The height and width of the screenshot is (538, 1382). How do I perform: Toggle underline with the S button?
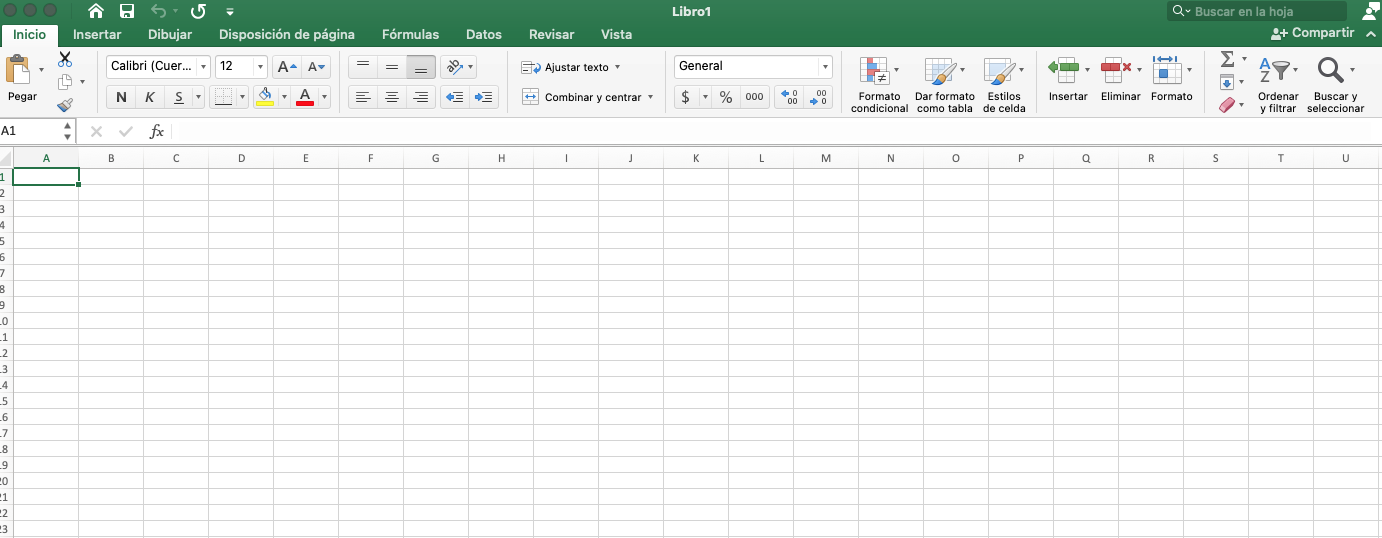pos(179,97)
